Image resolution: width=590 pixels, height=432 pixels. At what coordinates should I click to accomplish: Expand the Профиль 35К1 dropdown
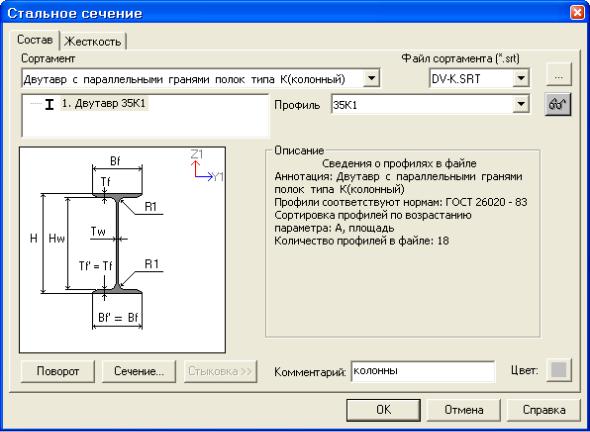click(x=520, y=104)
